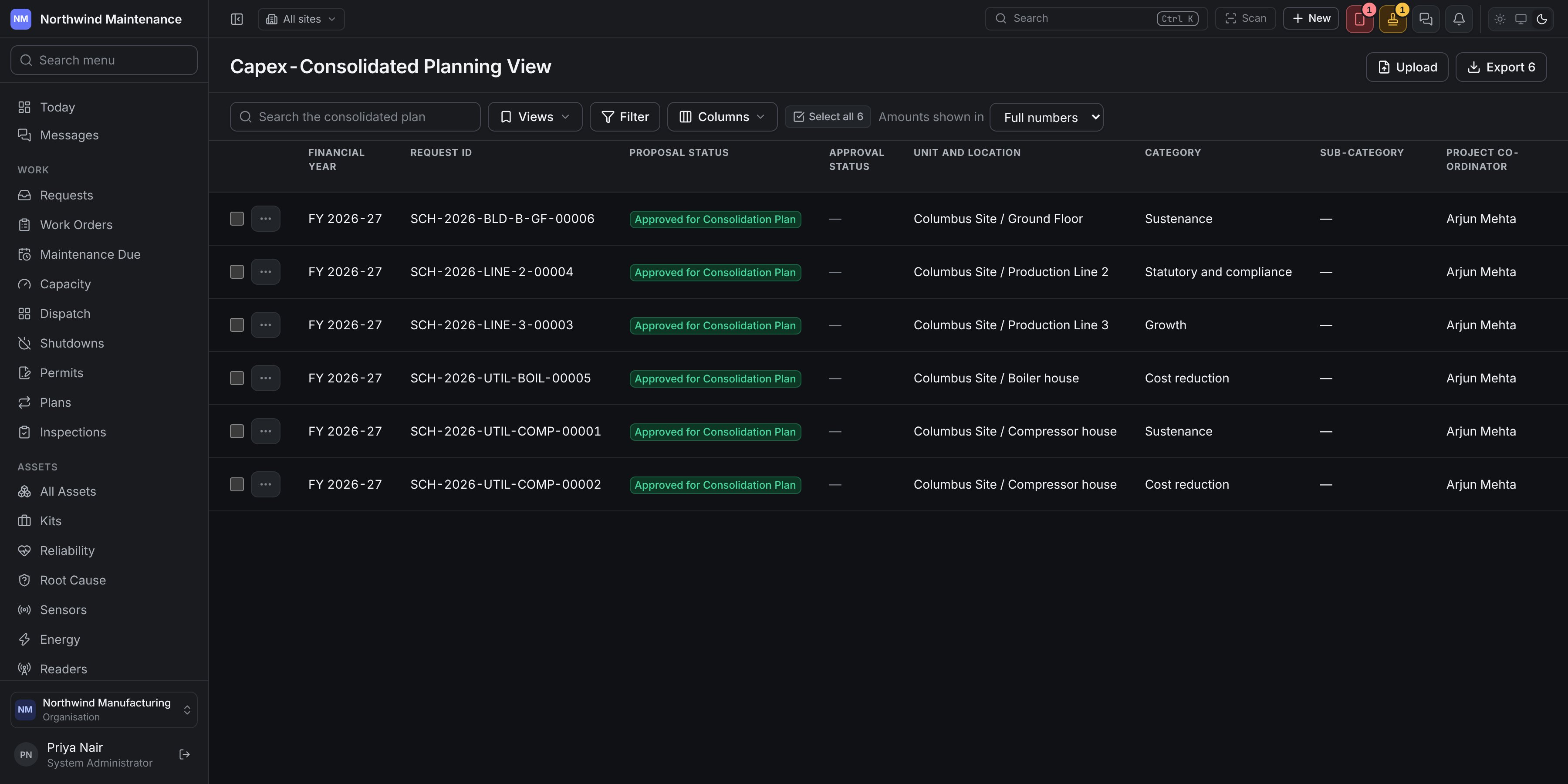Click status badge of SCH-2026-LINE-3-00003 row

coord(715,326)
